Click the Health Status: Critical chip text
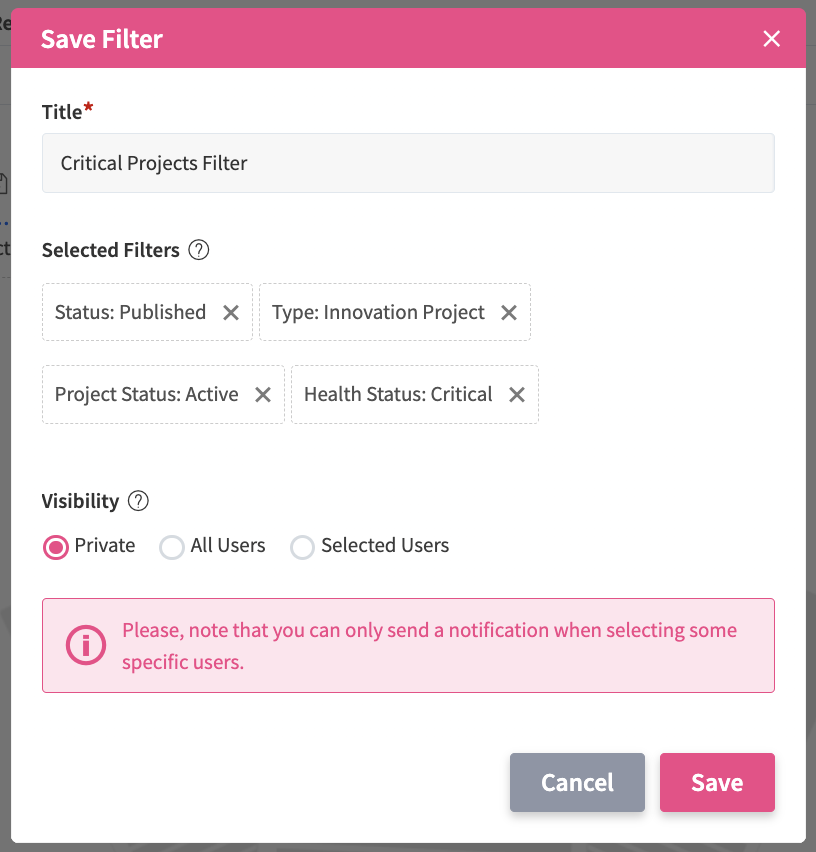816x852 pixels. tap(398, 394)
